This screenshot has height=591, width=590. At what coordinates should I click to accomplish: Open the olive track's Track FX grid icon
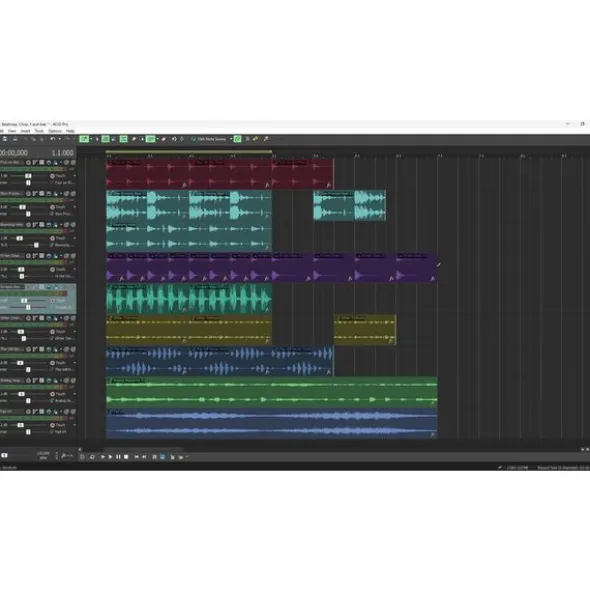pos(42,318)
